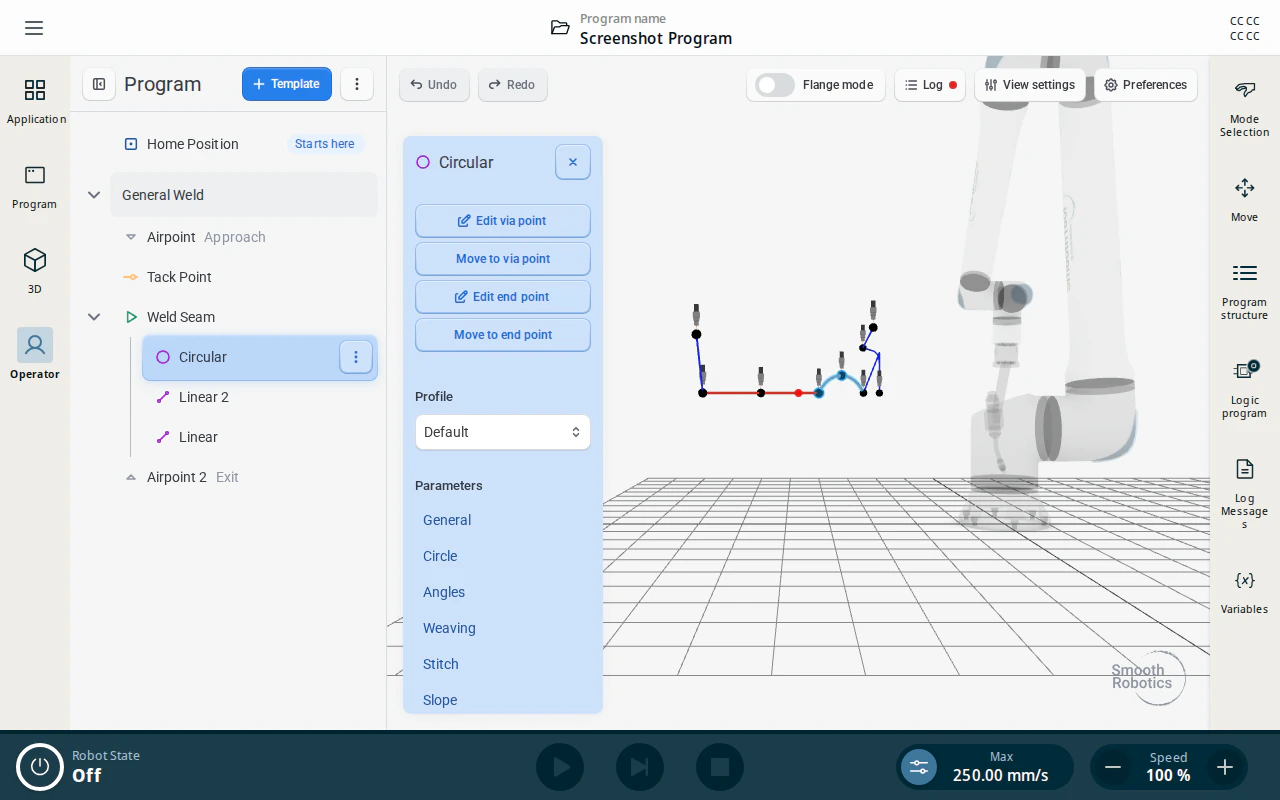Open the Variables panel
This screenshot has width=1280, height=800.
click(x=1244, y=592)
